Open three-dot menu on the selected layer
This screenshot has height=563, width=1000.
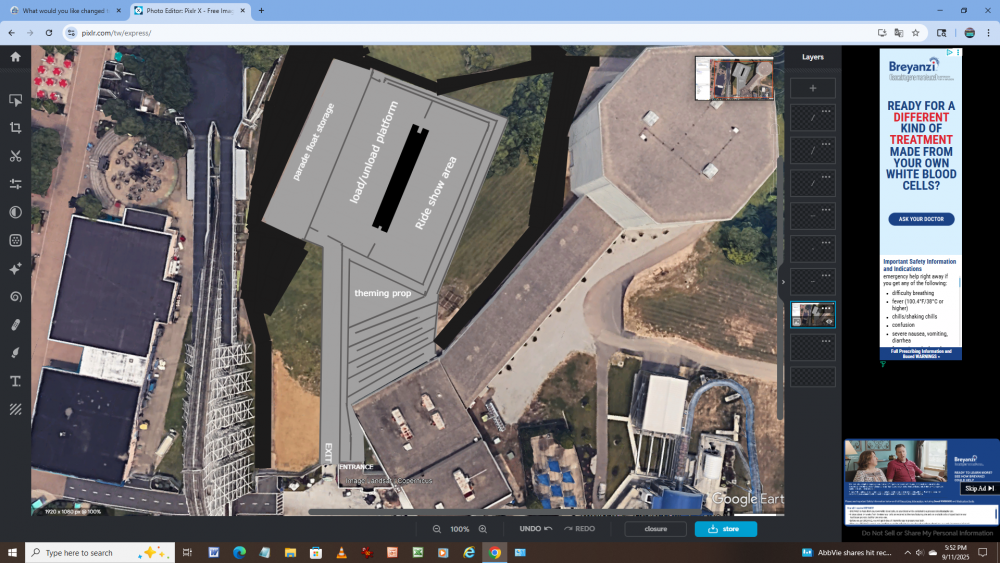[x=826, y=308]
